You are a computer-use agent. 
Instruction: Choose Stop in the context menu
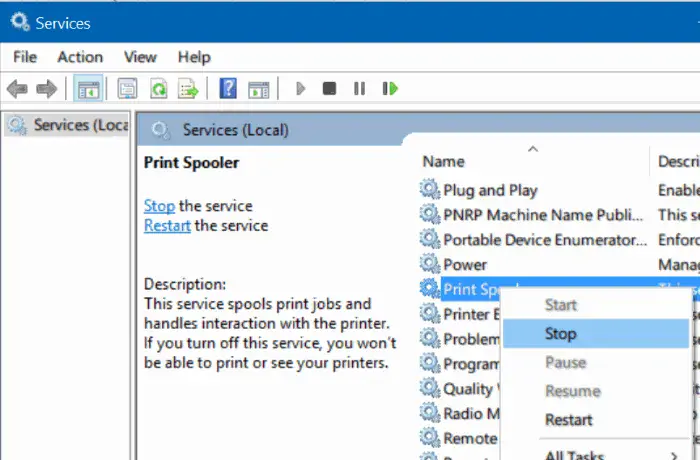pyautogui.click(x=561, y=334)
